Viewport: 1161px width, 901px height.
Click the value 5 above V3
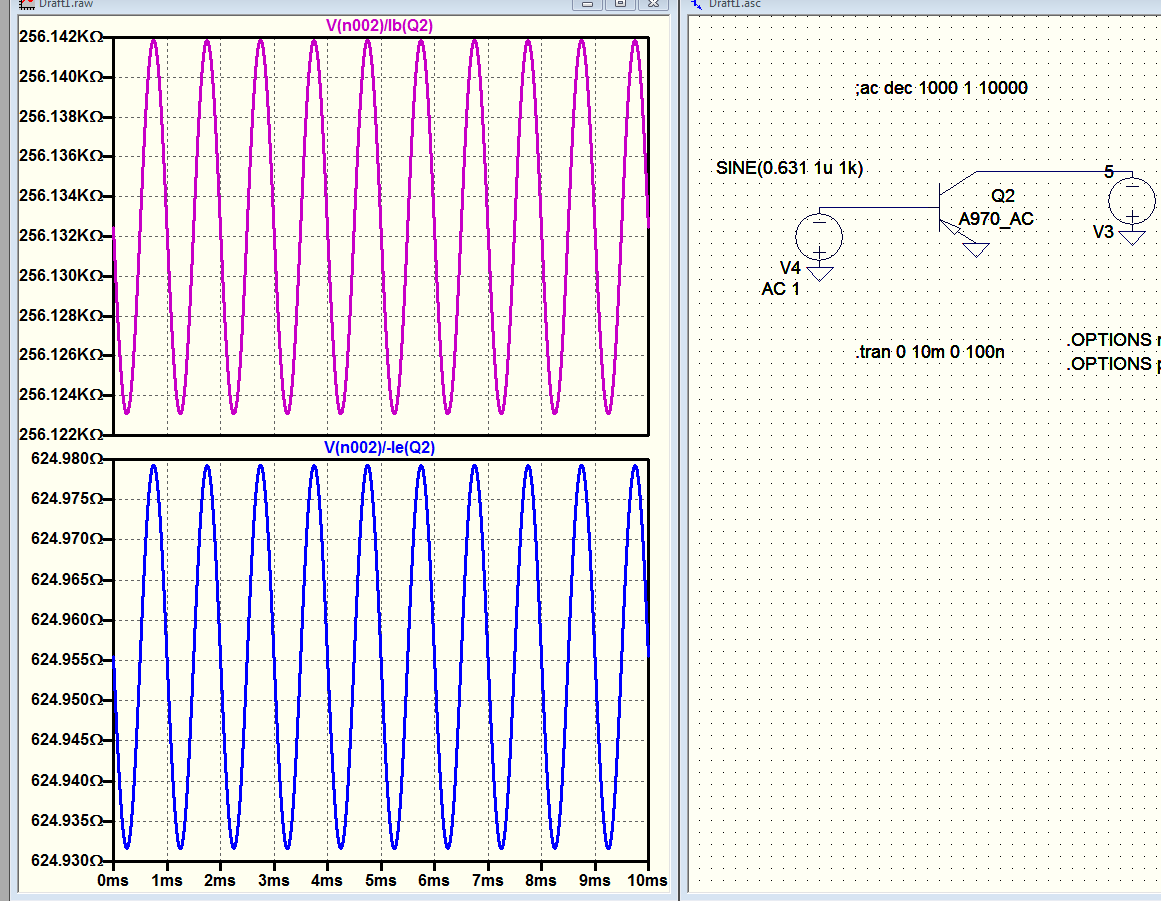point(1108,172)
